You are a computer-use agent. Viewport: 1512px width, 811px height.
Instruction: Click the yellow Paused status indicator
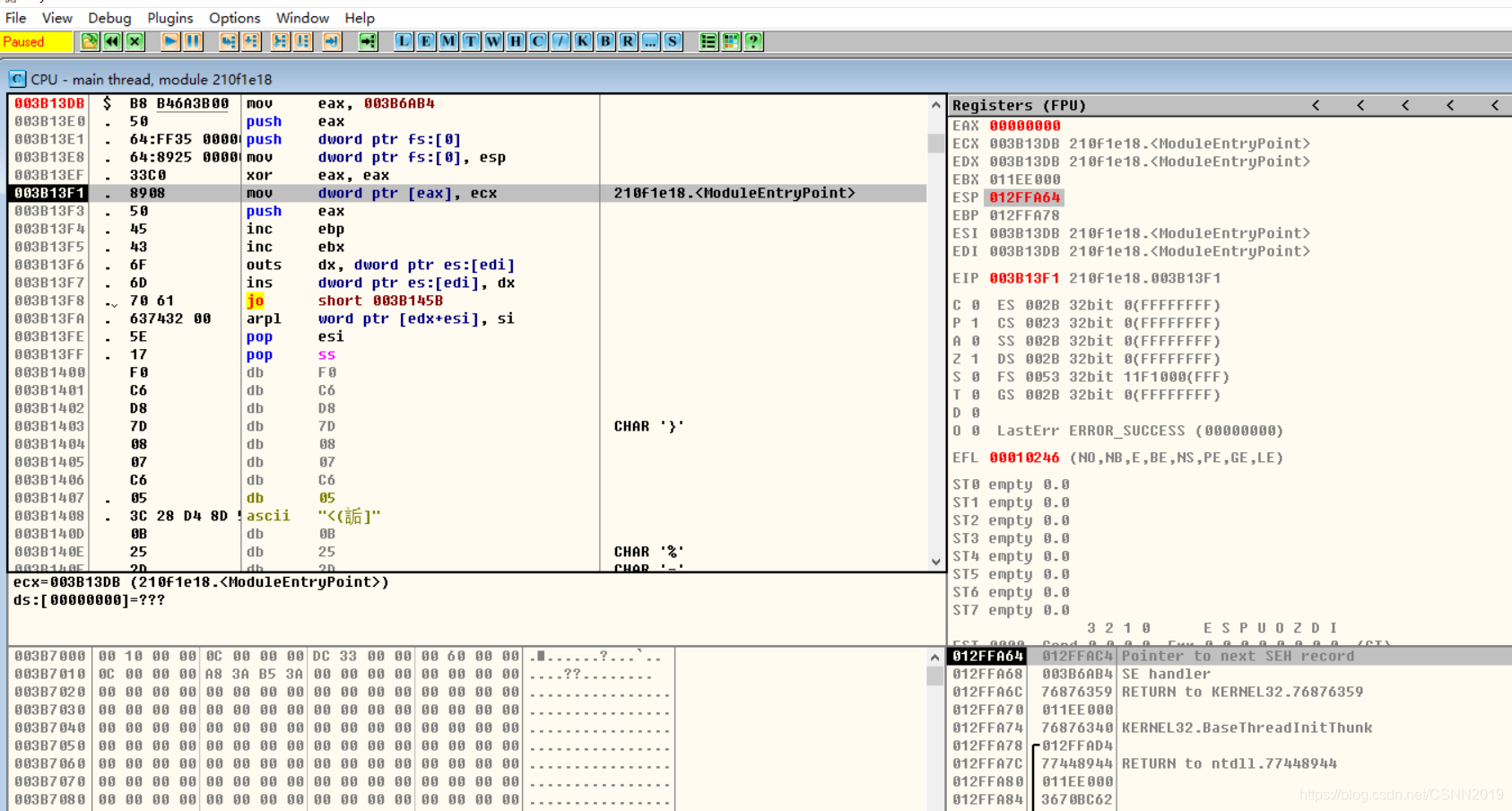37,41
